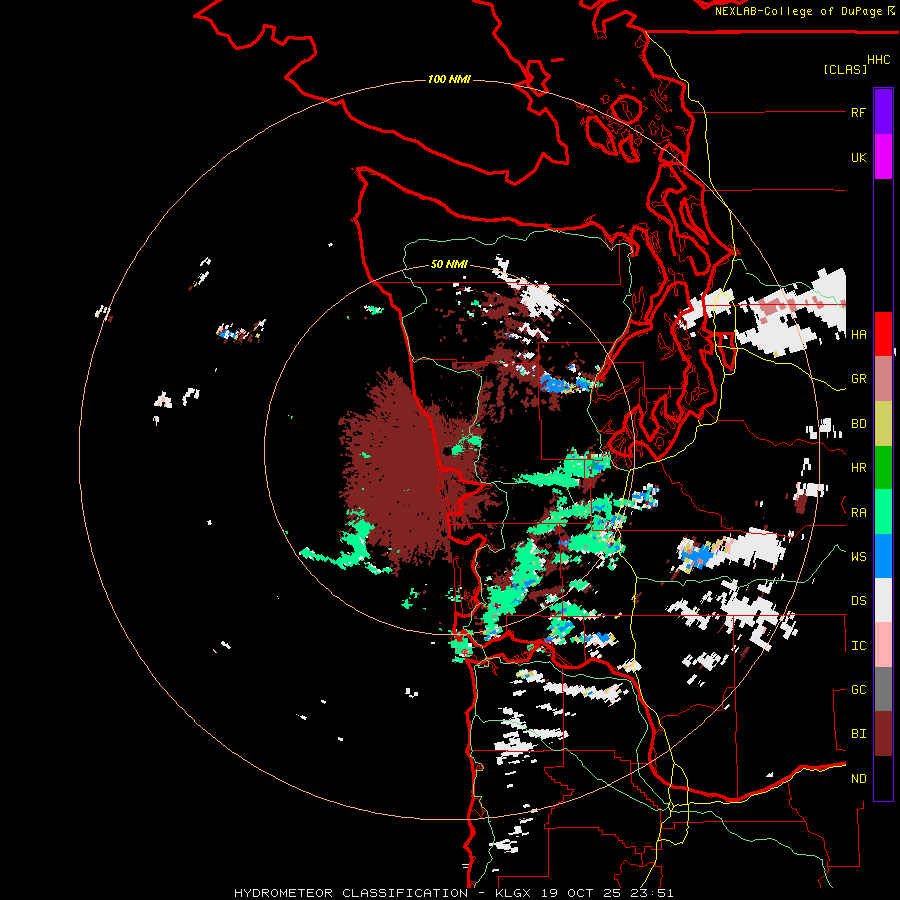Click the HHC product label
The width and height of the screenshot is (900, 900).
click(x=878, y=60)
